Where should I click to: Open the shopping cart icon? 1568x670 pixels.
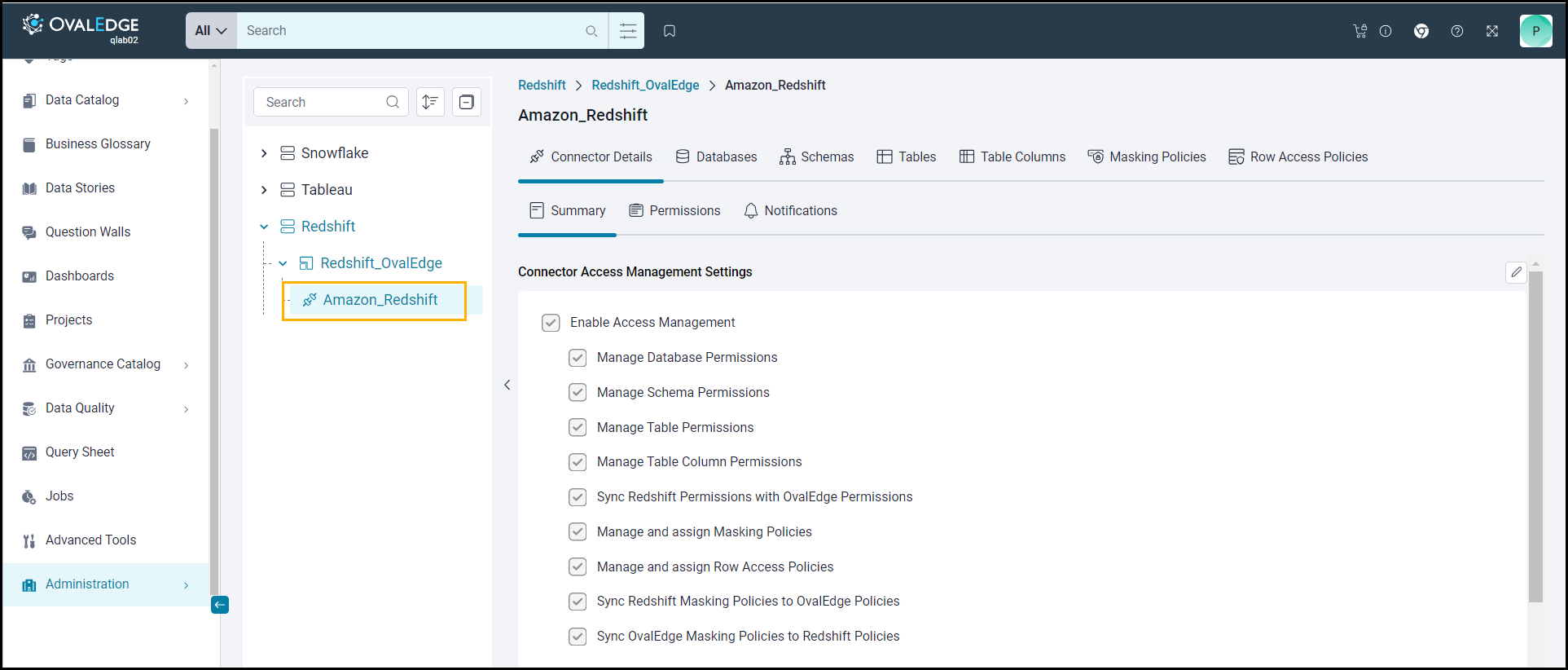click(x=1359, y=31)
